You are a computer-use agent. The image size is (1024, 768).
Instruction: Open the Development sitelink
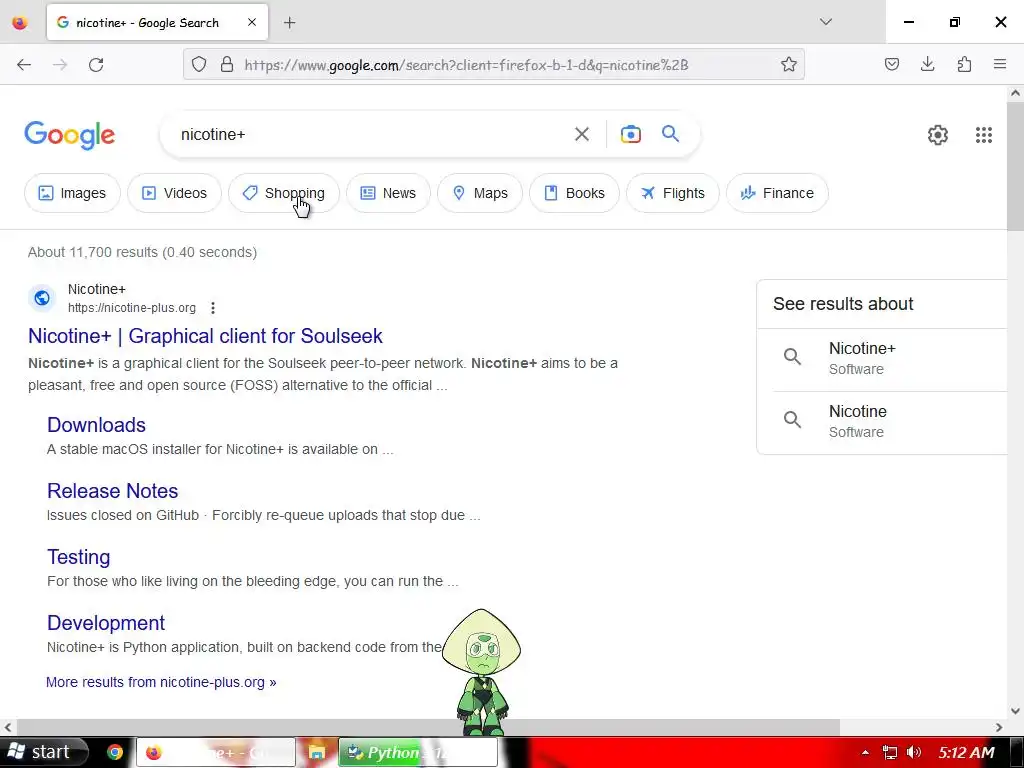click(106, 623)
